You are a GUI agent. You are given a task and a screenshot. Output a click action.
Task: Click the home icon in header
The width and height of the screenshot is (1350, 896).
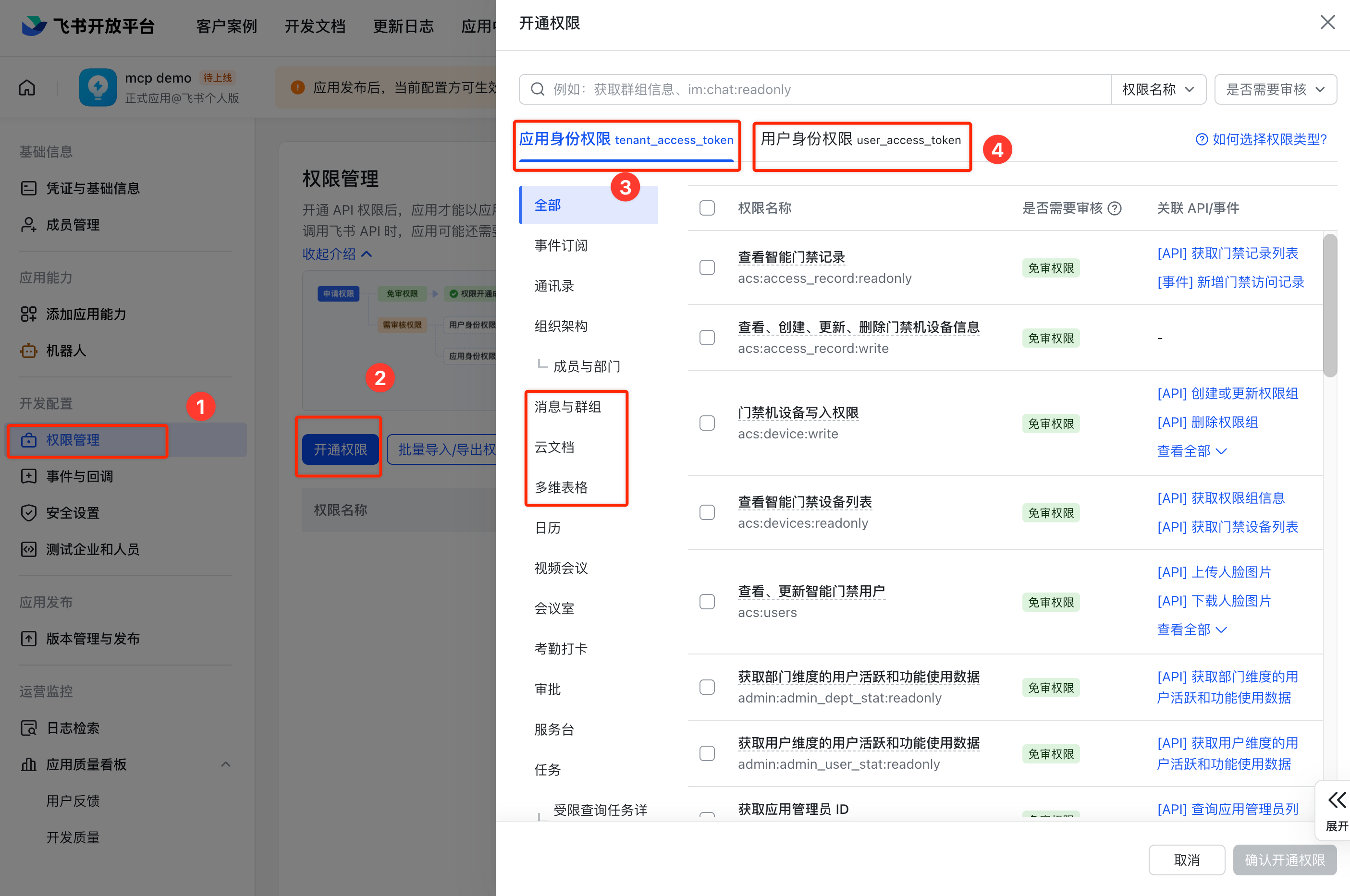click(27, 87)
